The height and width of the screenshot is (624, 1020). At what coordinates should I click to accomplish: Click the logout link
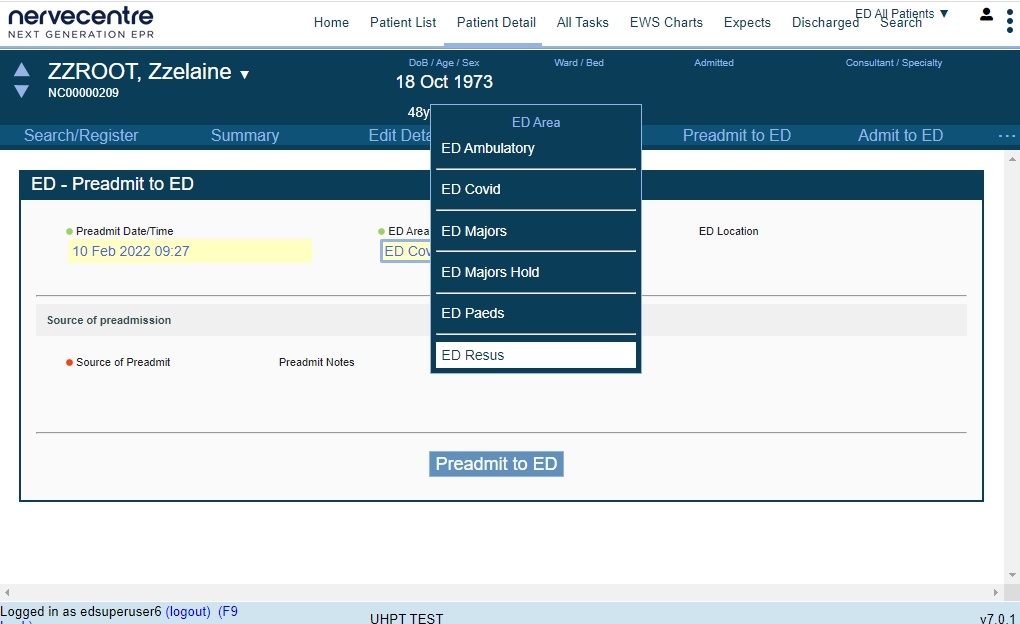coord(188,612)
